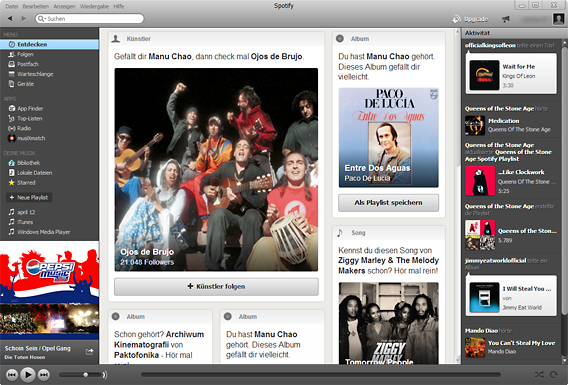Click the next track button
This screenshot has width=568, height=385.
[x=44, y=375]
